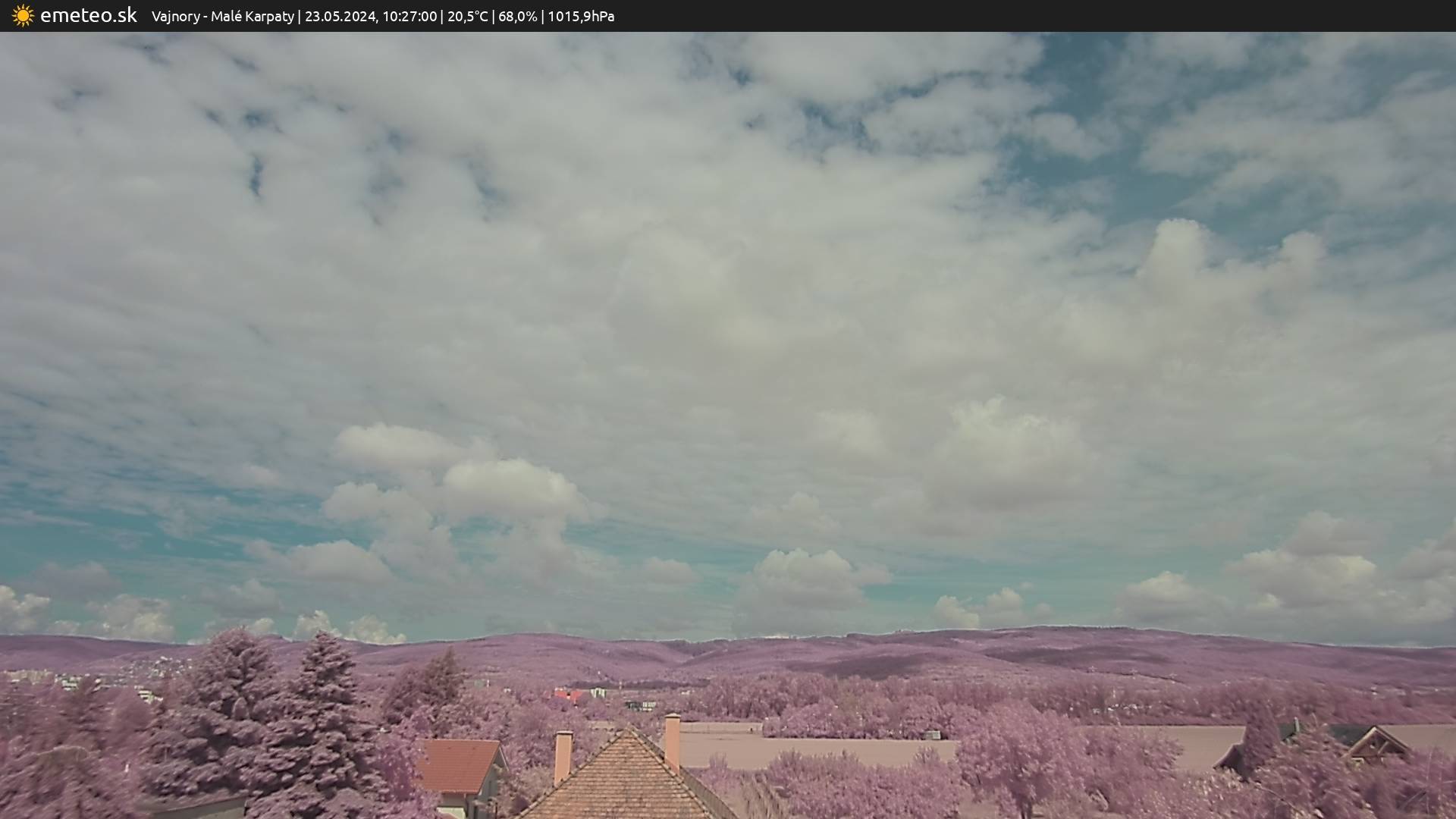Image resolution: width=1456 pixels, height=819 pixels.
Task: Click the humidity value 68,0%
Action: pos(517,17)
